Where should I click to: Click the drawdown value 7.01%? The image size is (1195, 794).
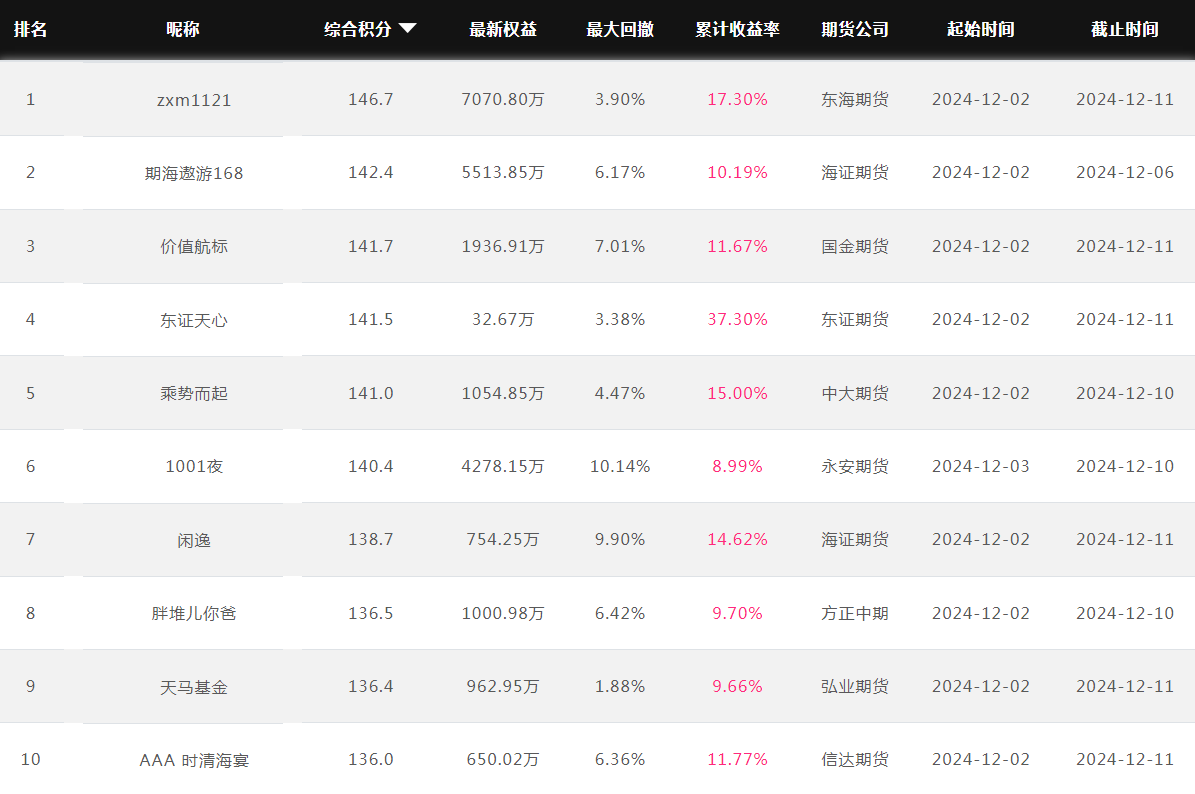click(x=620, y=246)
